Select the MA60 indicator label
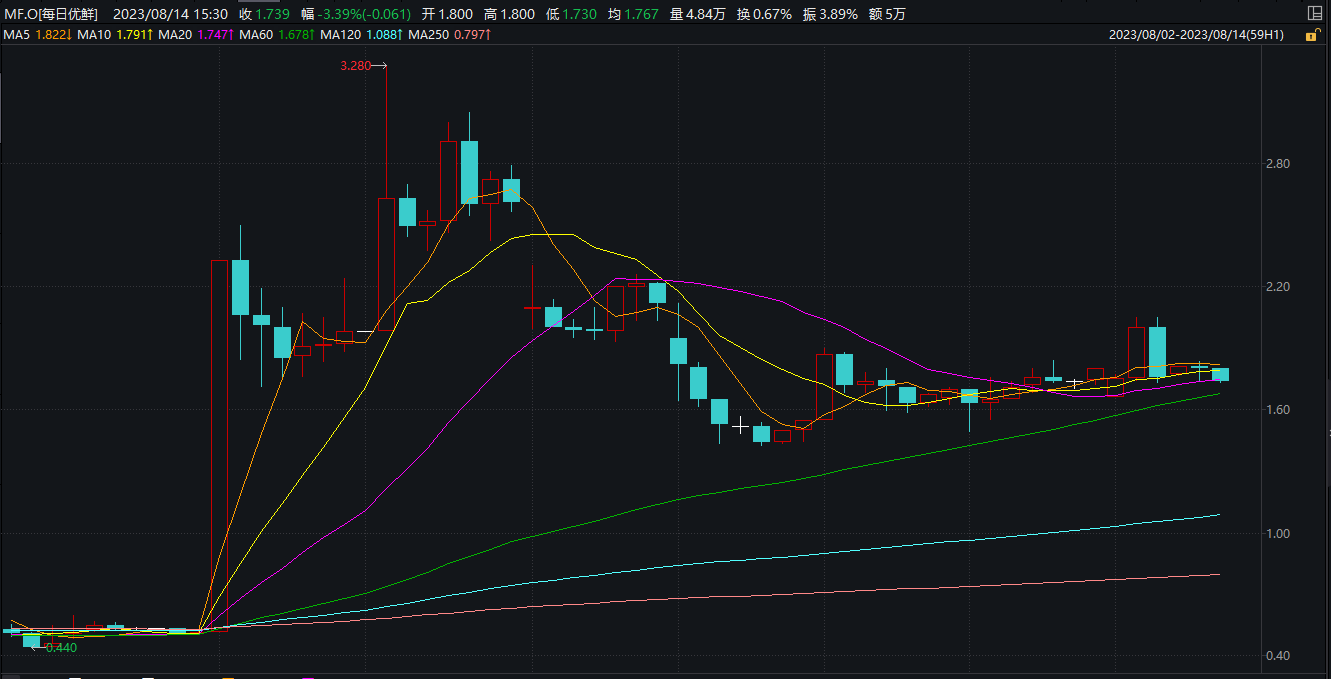Image resolution: width=1331 pixels, height=679 pixels. (x=255, y=35)
